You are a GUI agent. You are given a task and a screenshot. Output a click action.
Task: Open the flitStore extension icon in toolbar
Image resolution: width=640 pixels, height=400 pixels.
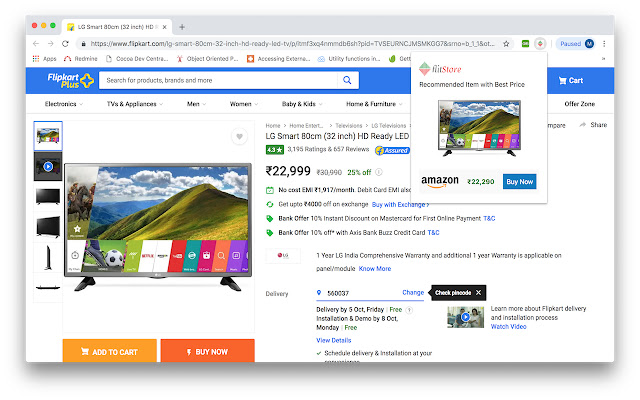coord(540,44)
